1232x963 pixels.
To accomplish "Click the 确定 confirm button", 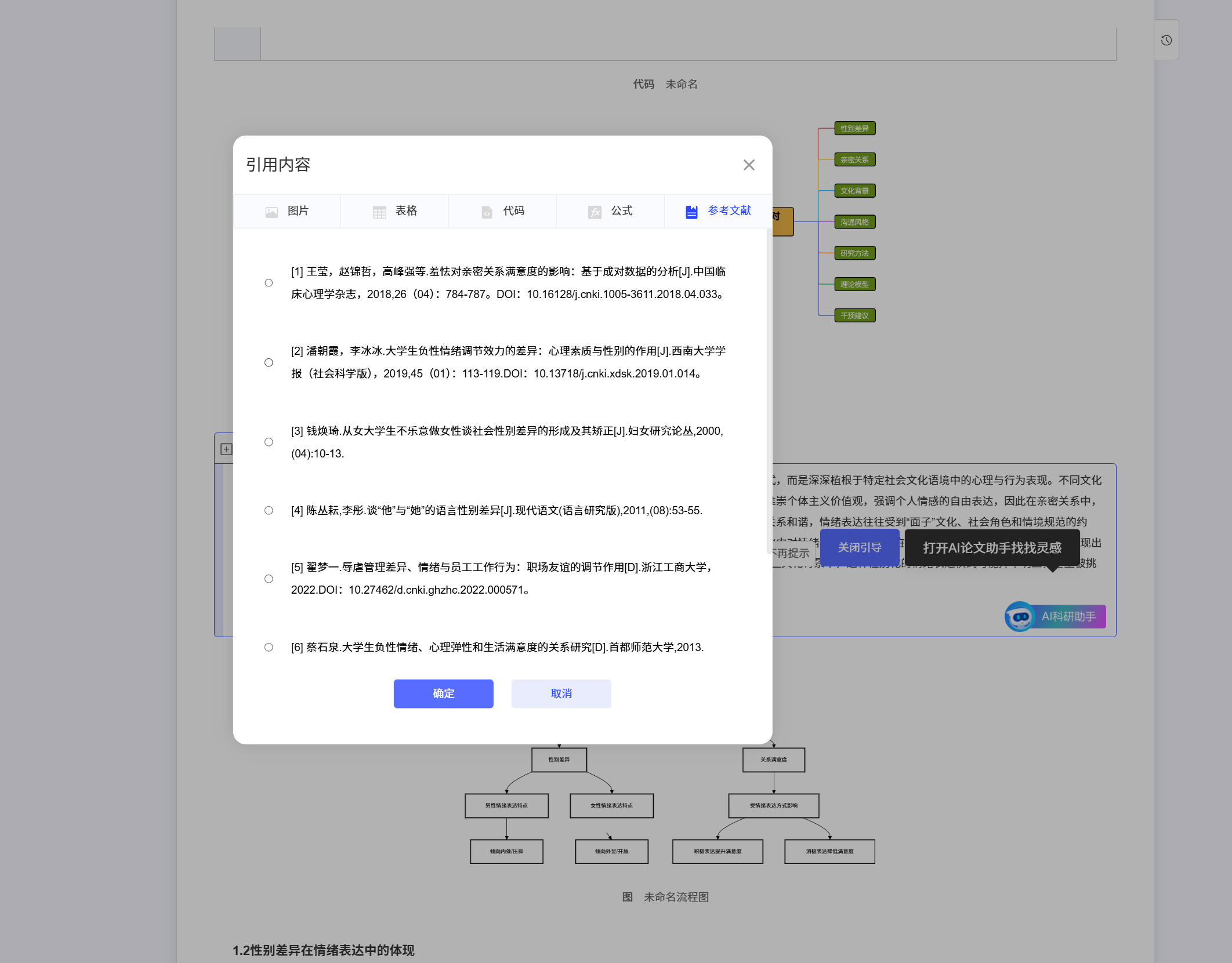I will pyautogui.click(x=443, y=693).
